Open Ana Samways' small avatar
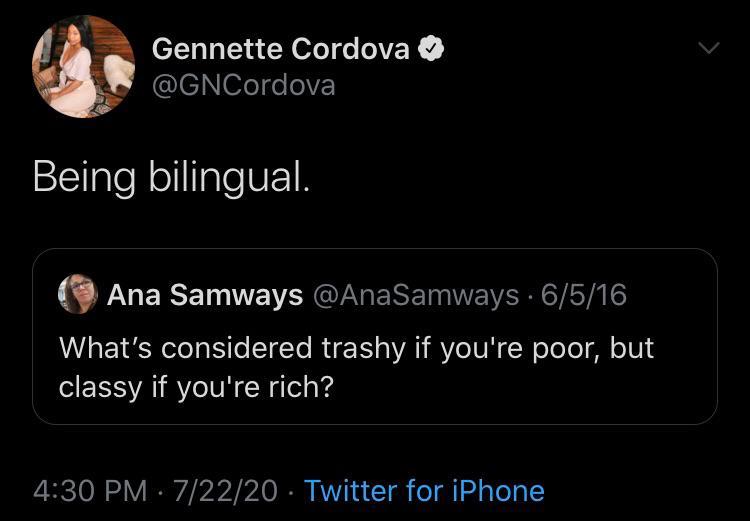 coord(77,295)
